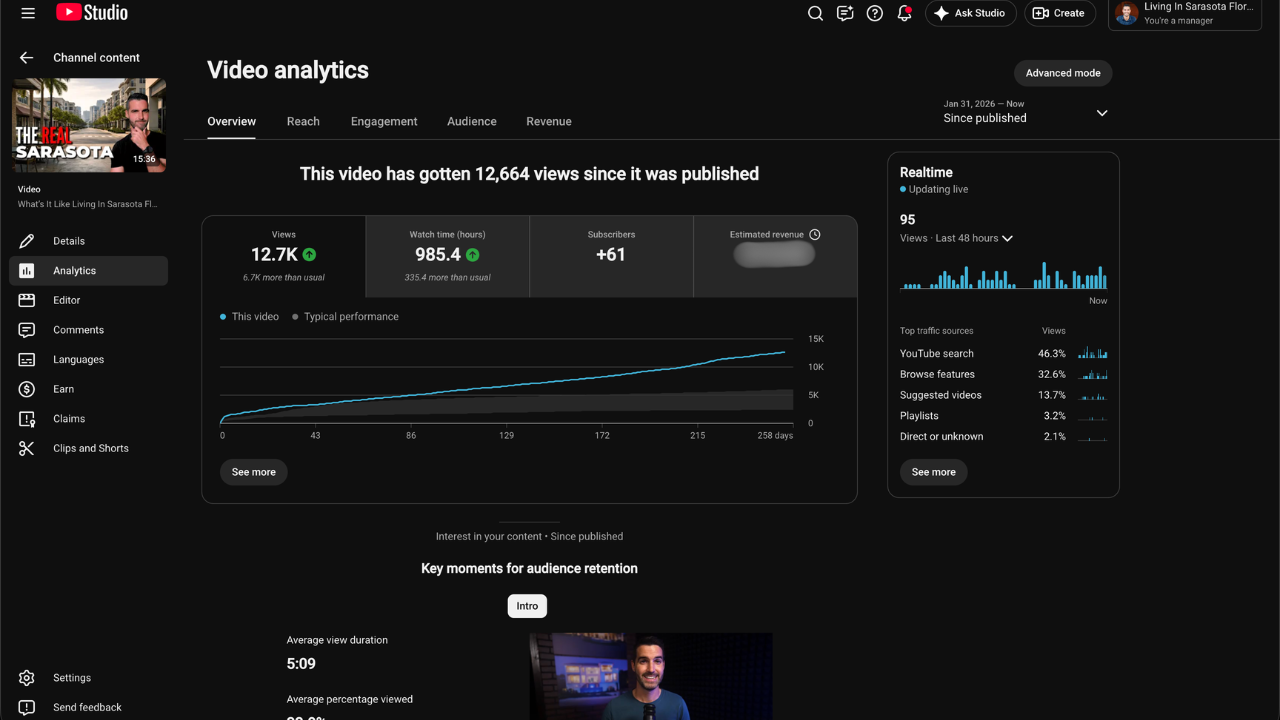Open the hamburger navigation menu

28,13
